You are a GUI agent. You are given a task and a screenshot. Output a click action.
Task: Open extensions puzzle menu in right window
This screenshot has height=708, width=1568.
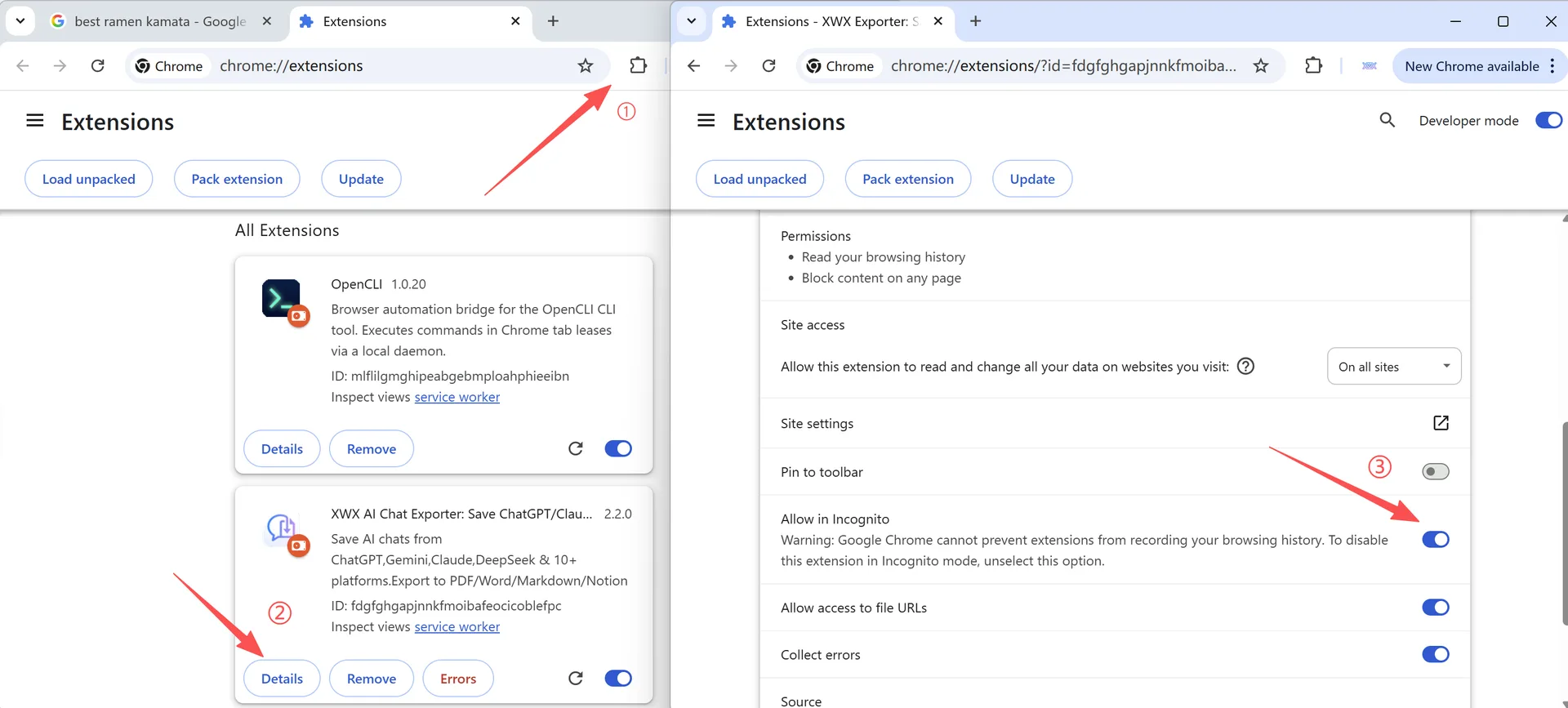coord(1313,65)
